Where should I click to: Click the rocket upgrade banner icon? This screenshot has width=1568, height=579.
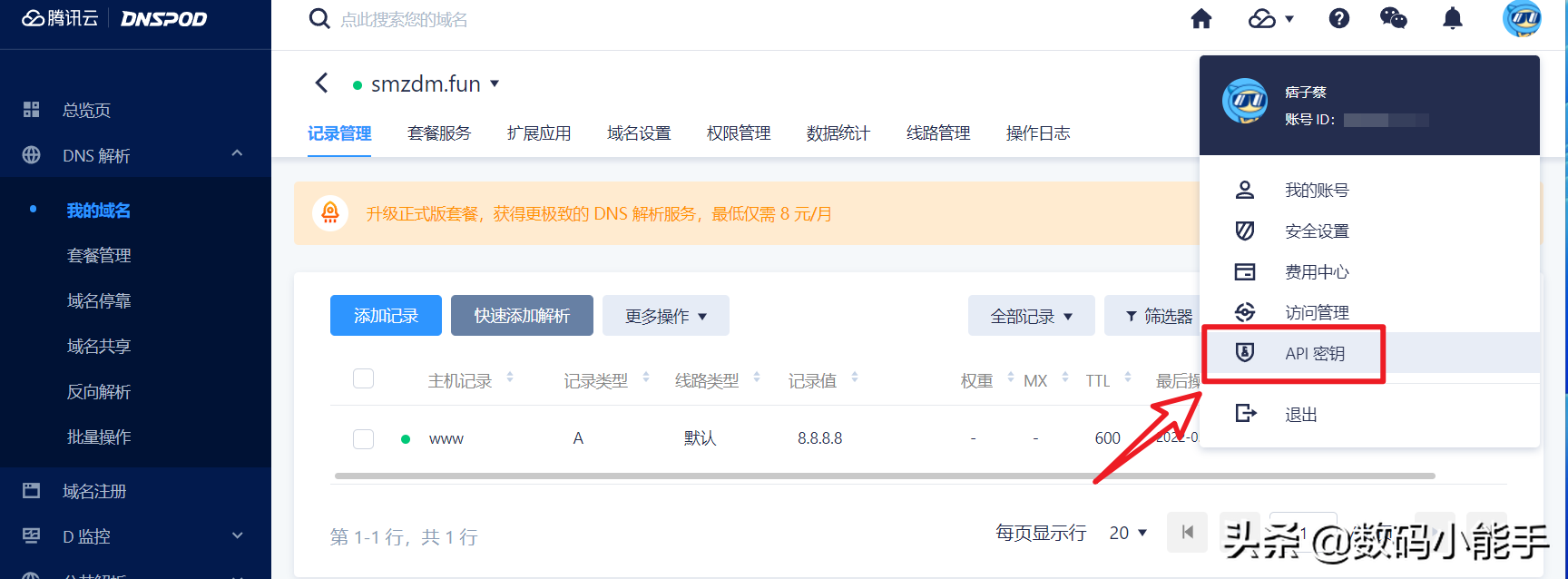330,213
